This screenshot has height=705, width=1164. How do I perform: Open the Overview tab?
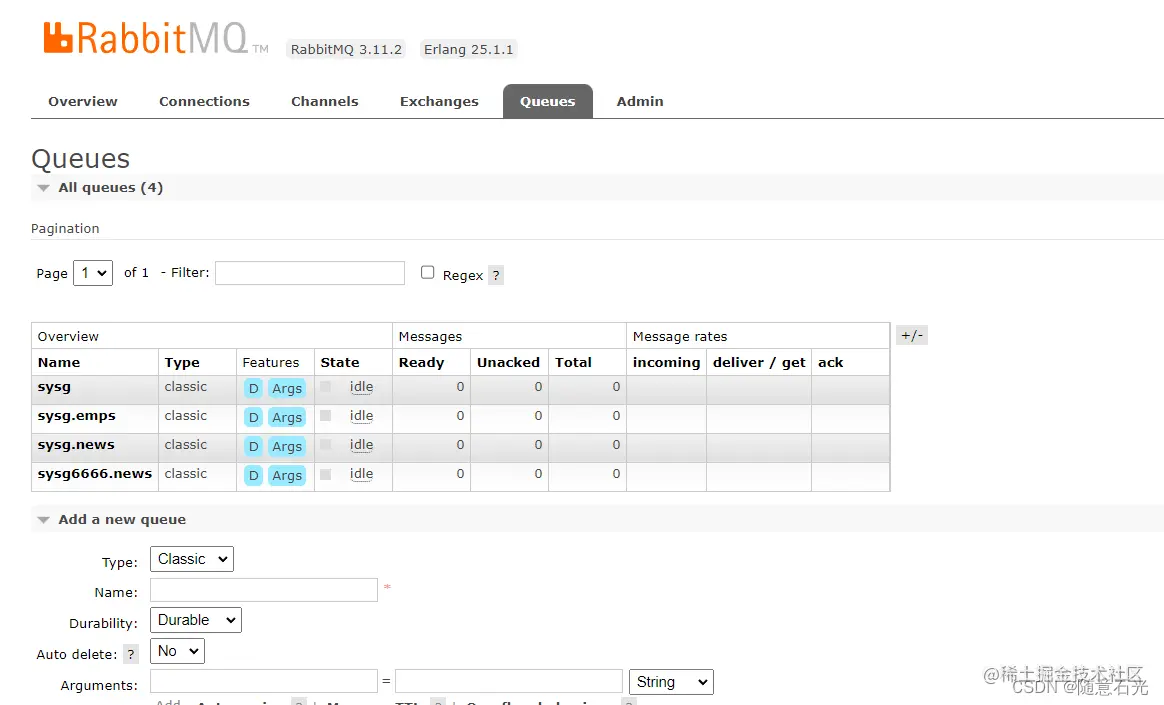click(x=82, y=102)
